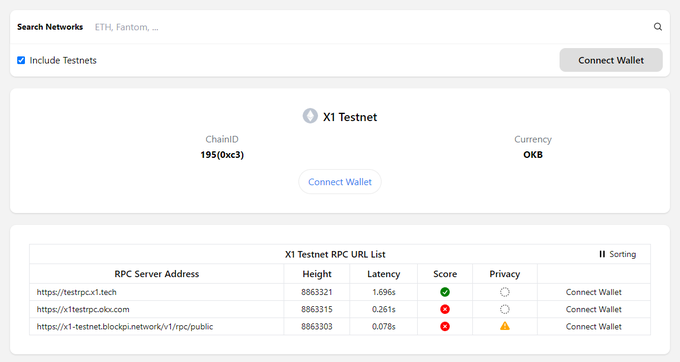The image size is (680, 362).
Task: Click the red X score icon for x1testrpc.okx.com
Action: (445, 310)
